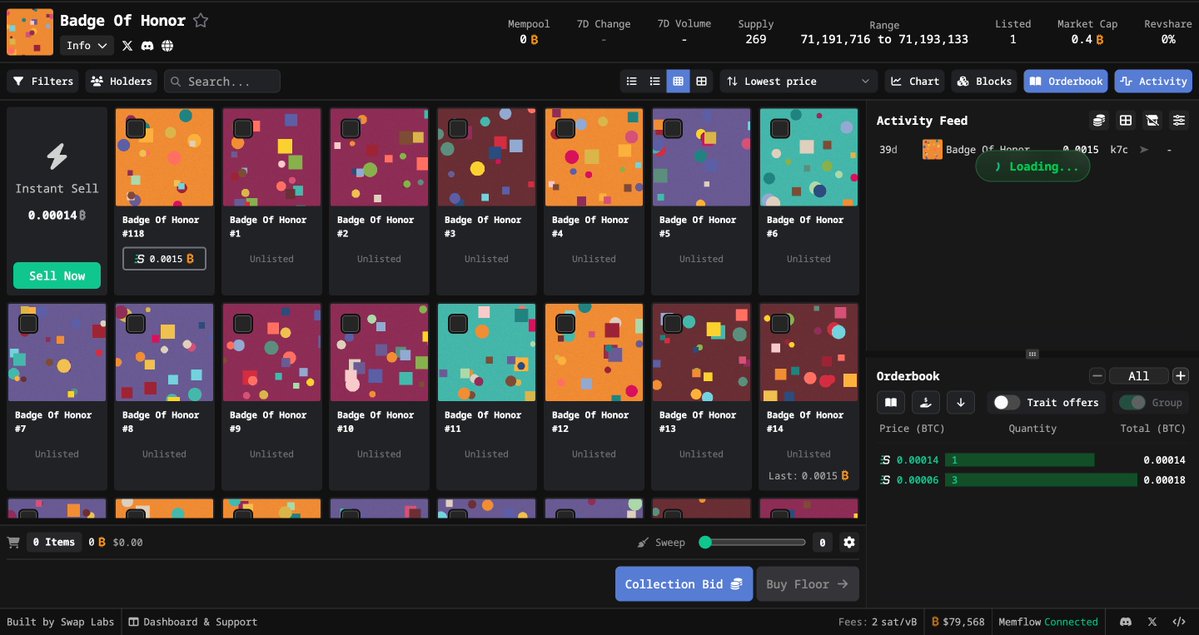The height and width of the screenshot is (635, 1199).
Task: Click the Buy Floor button
Action: click(x=807, y=584)
